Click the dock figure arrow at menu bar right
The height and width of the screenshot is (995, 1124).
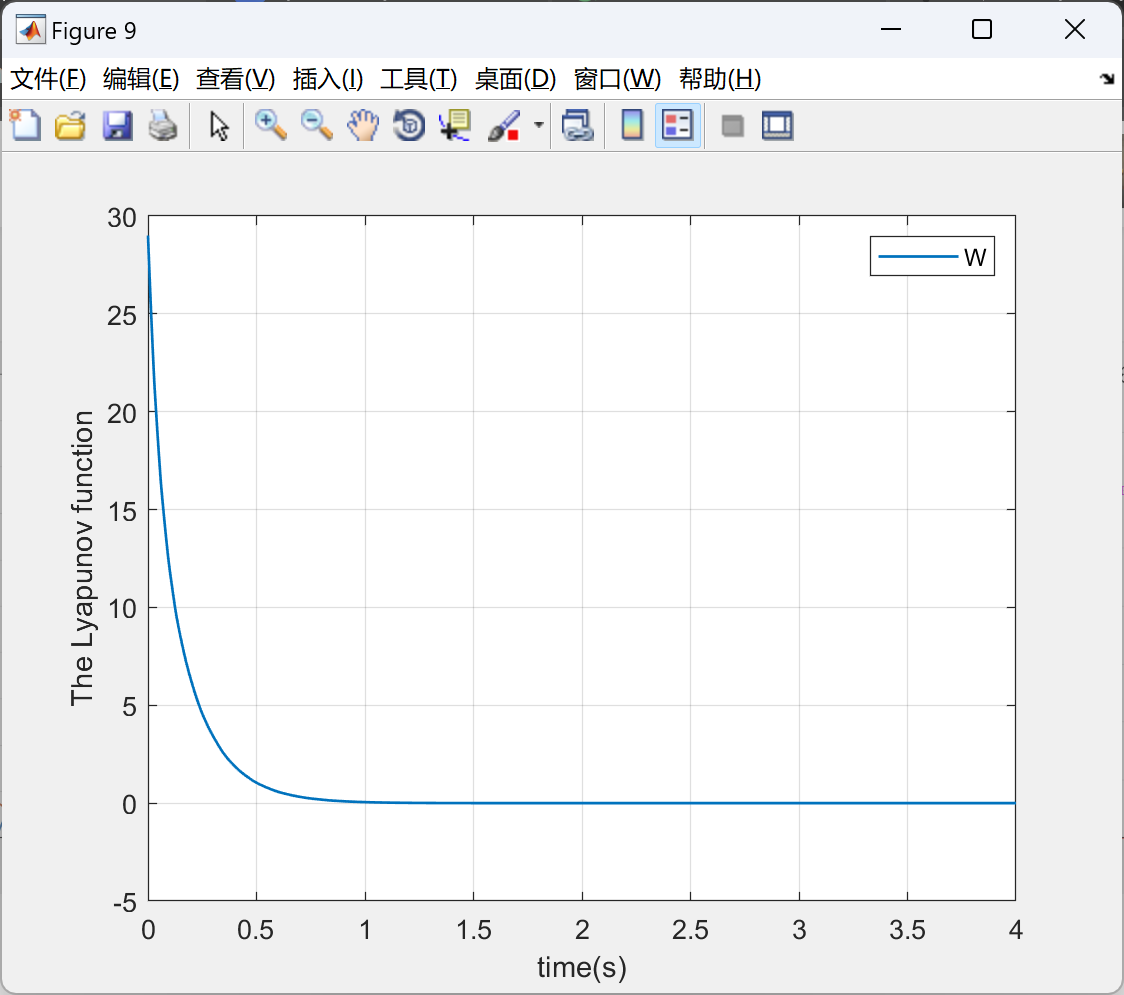1107,79
